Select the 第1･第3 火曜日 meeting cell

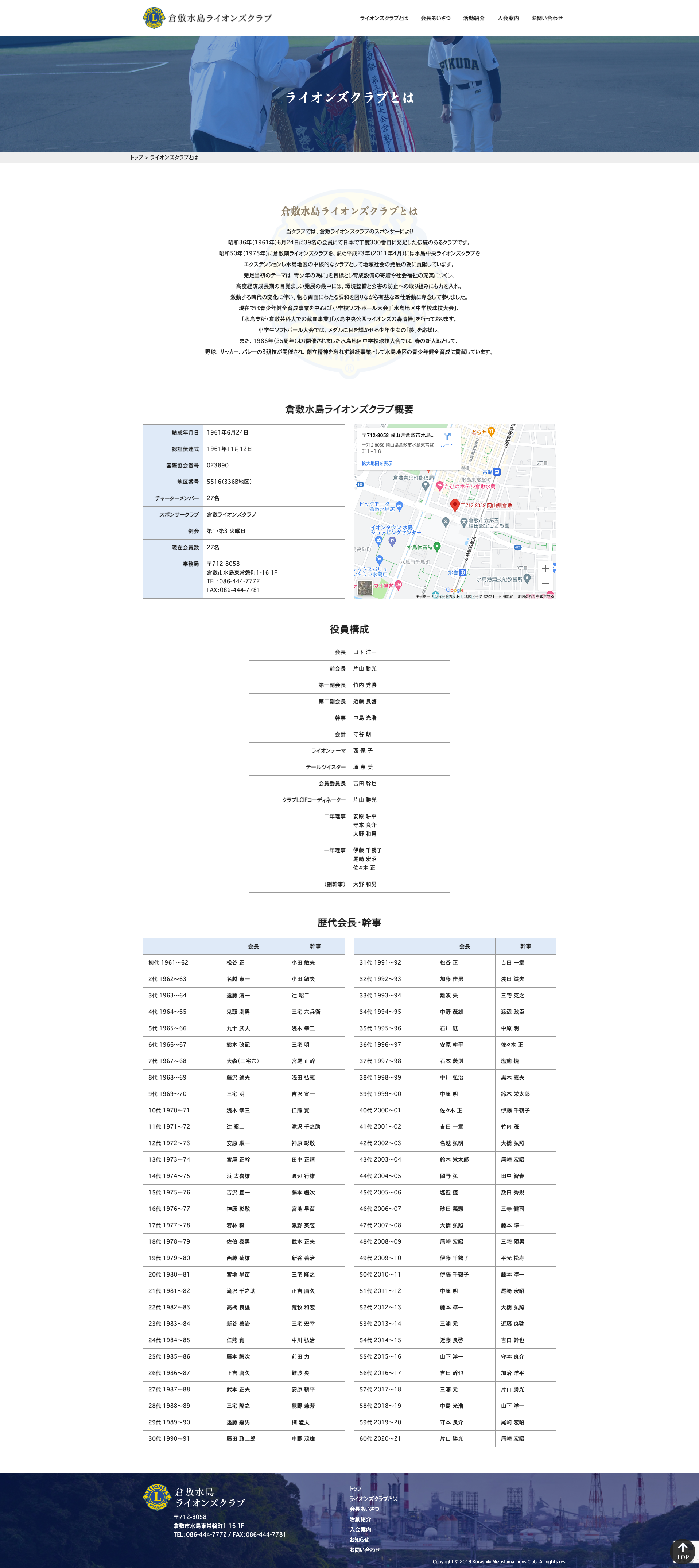(274, 531)
